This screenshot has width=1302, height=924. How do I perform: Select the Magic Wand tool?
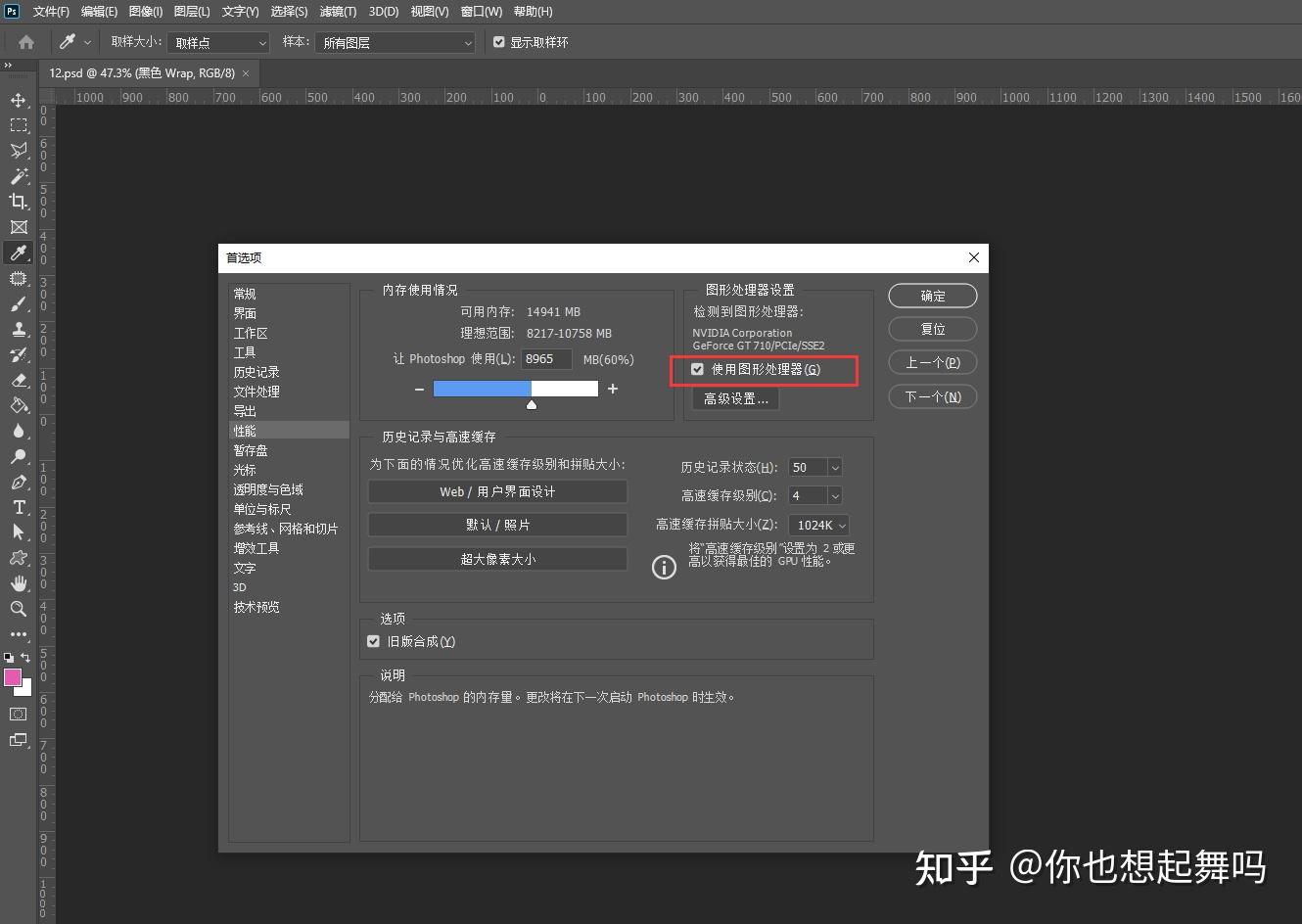point(19,176)
